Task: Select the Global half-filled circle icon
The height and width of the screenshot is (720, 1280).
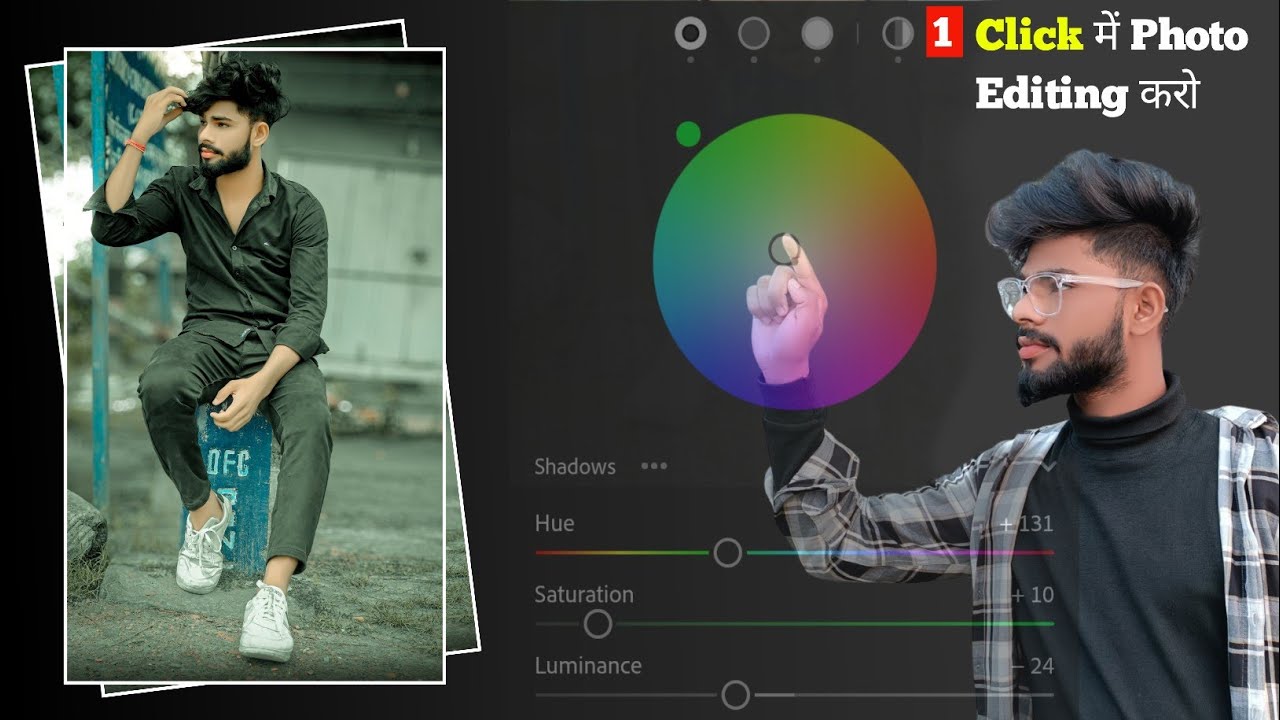Action: click(897, 34)
